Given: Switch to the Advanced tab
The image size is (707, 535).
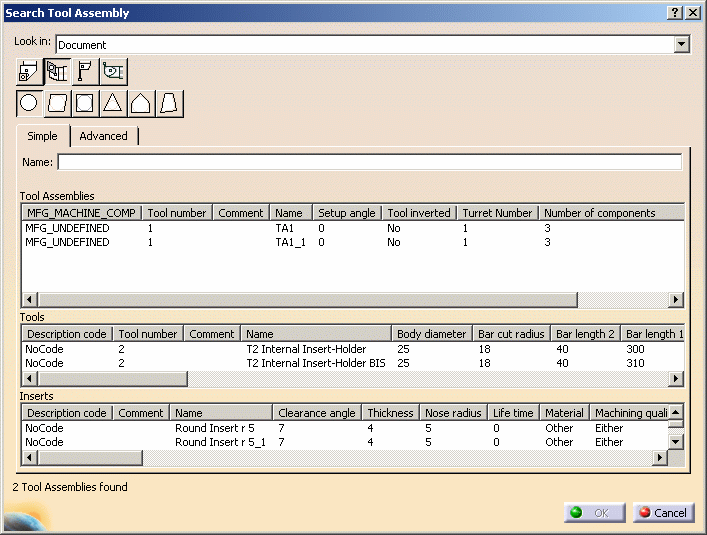Looking at the screenshot, I should [x=103, y=136].
